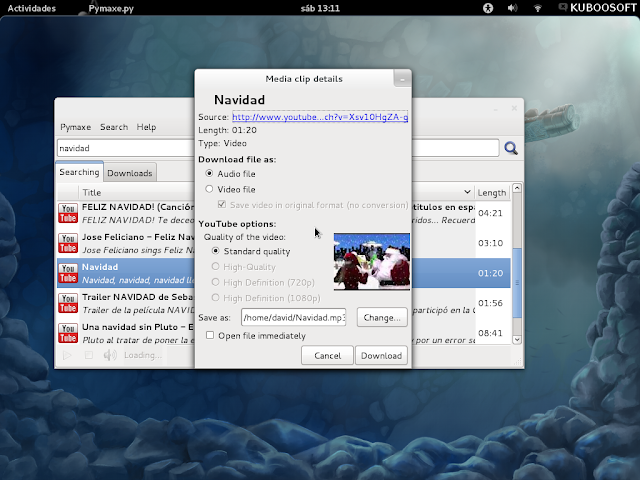The image size is (640, 480).
Task: Open the system volume icon in top panel
Action: [512, 8]
